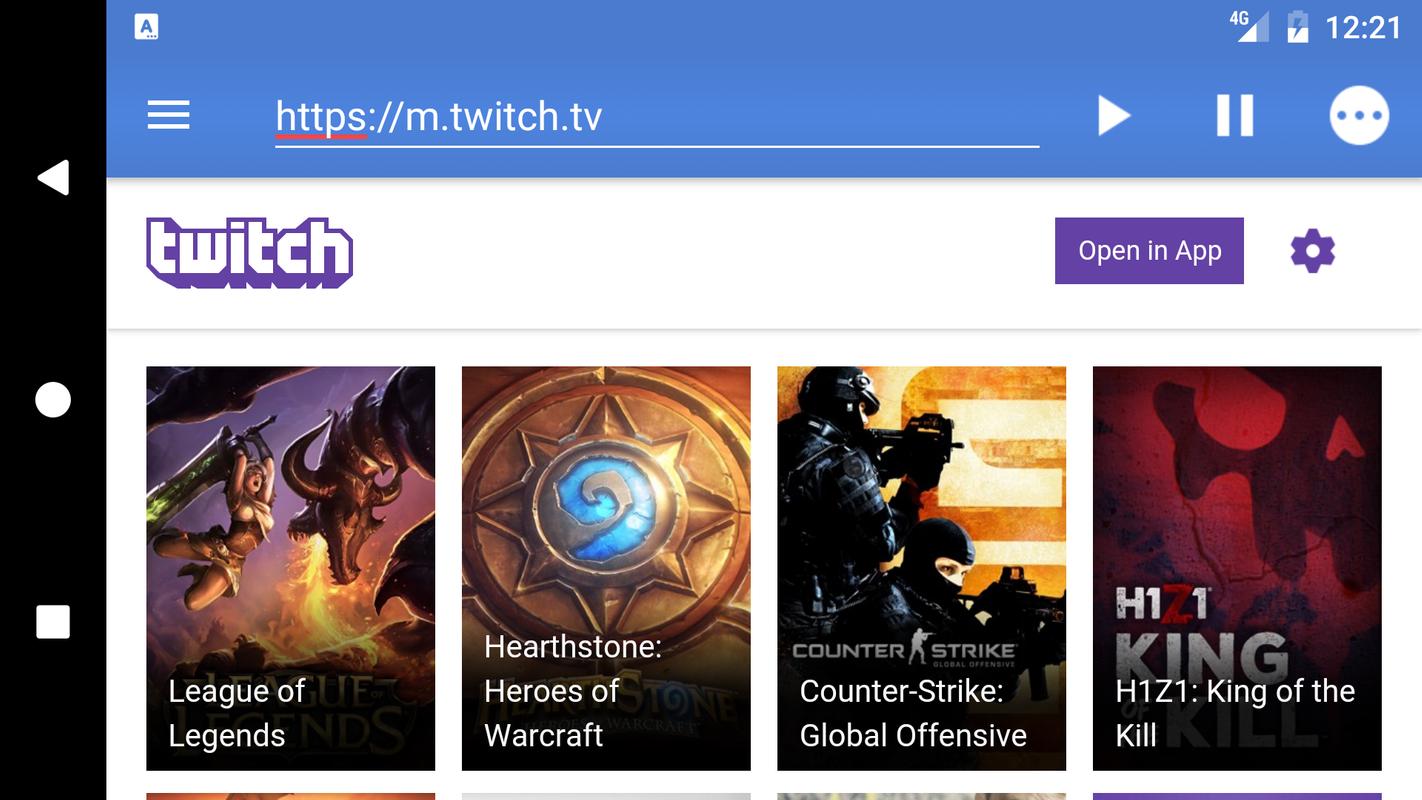This screenshot has width=1422, height=800.
Task: Tap the Android recent apps square button
Action: [x=53, y=622]
